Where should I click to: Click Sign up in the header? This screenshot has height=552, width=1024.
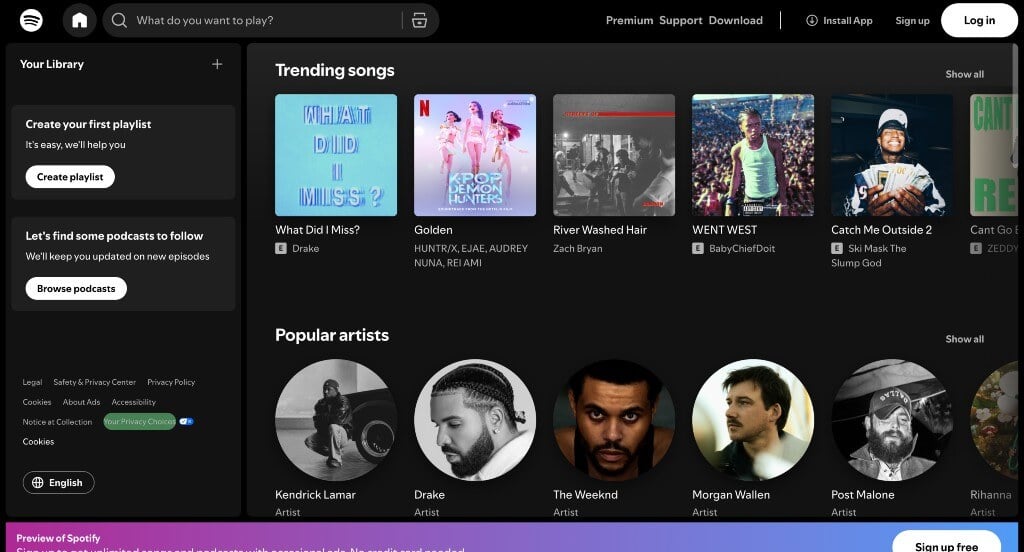pyautogui.click(x=912, y=20)
